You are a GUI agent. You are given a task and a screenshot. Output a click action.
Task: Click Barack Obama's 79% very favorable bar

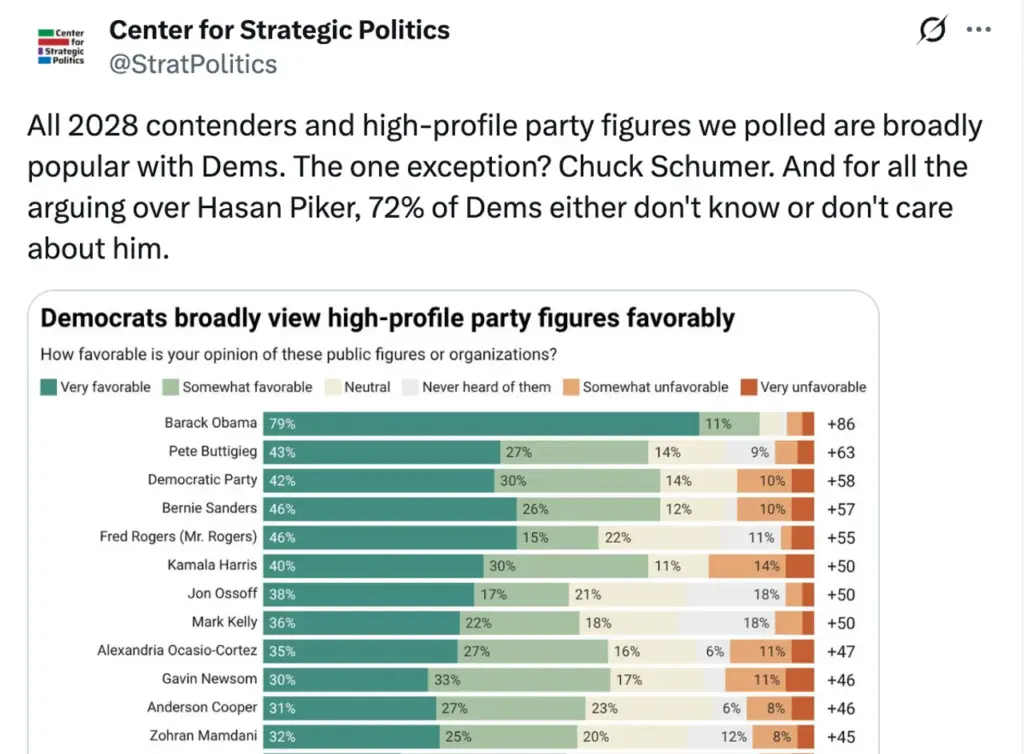pyautogui.click(x=481, y=424)
